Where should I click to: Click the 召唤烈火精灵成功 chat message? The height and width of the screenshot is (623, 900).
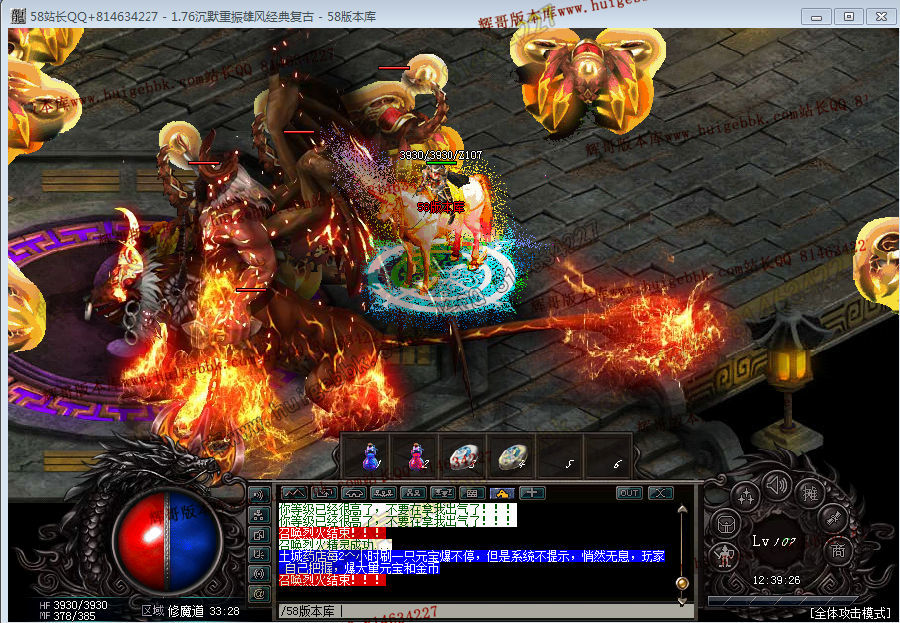point(335,544)
